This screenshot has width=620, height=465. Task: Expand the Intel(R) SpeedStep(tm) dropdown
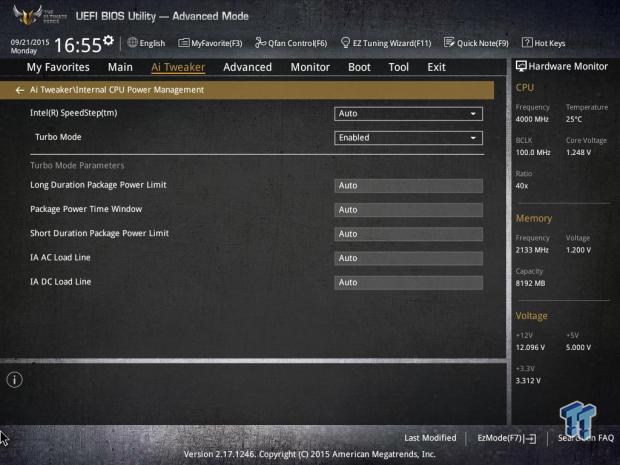pyautogui.click(x=408, y=113)
